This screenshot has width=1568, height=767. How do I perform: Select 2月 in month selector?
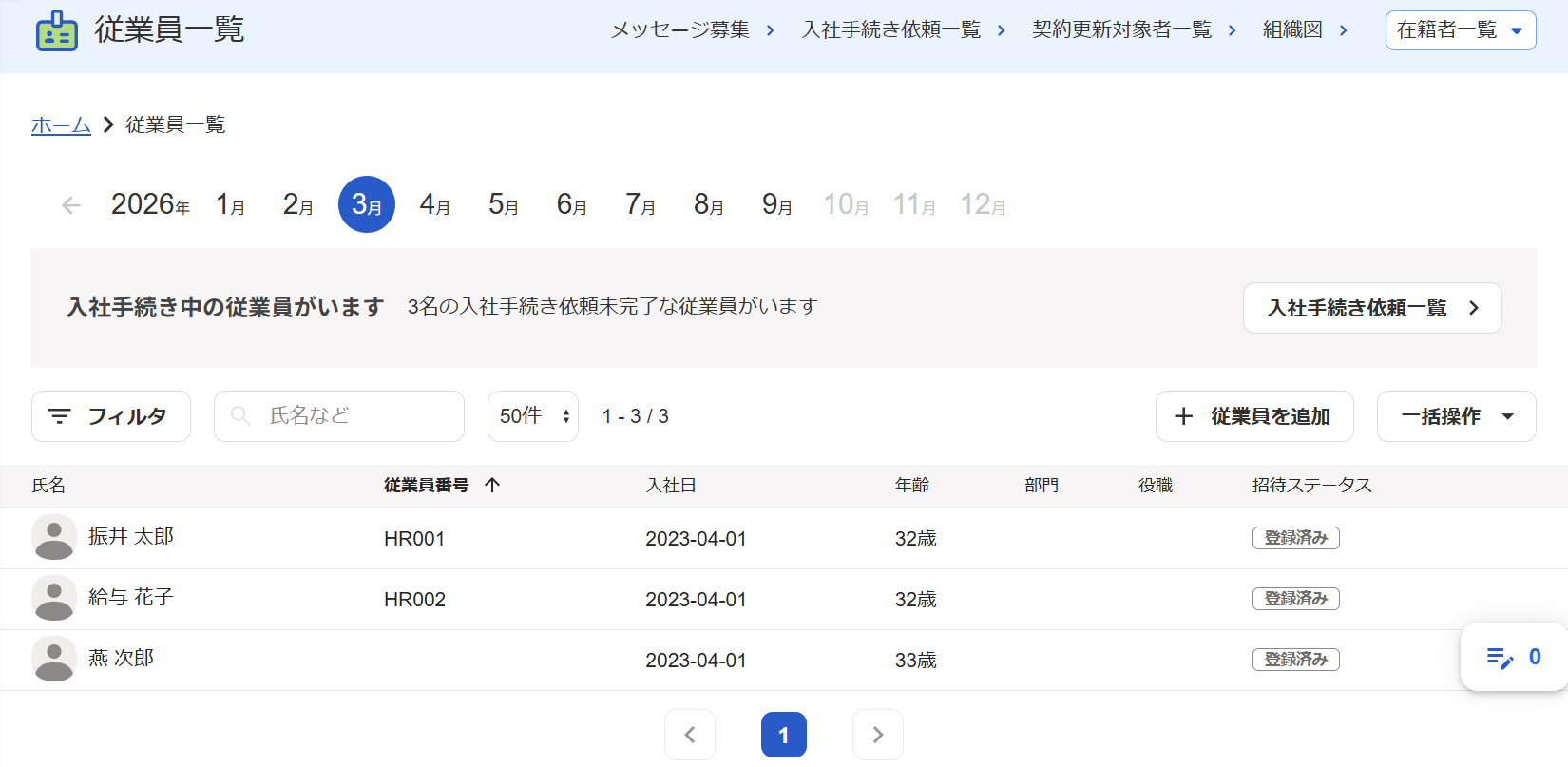point(298,204)
